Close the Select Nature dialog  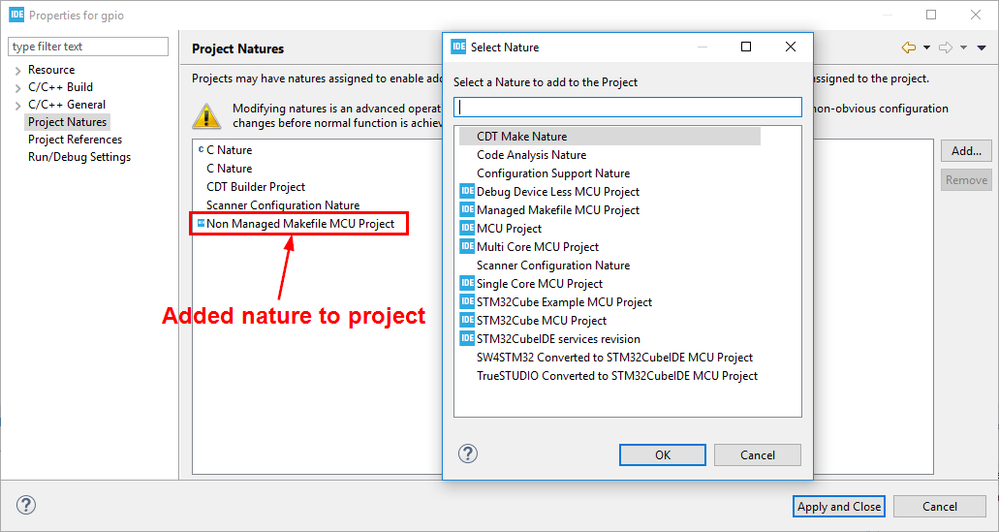click(791, 47)
